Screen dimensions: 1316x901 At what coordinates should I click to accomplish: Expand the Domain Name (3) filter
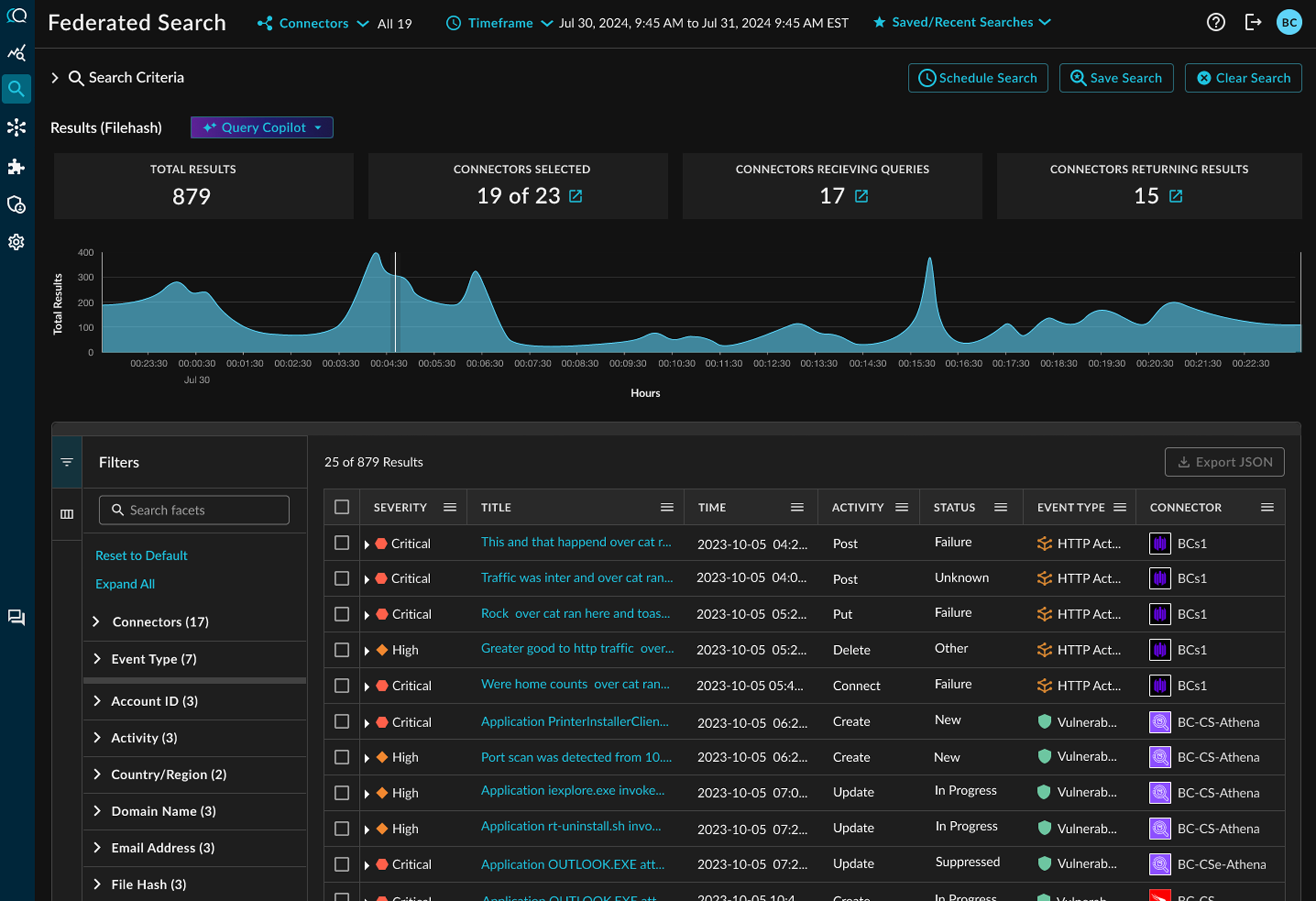[96, 811]
